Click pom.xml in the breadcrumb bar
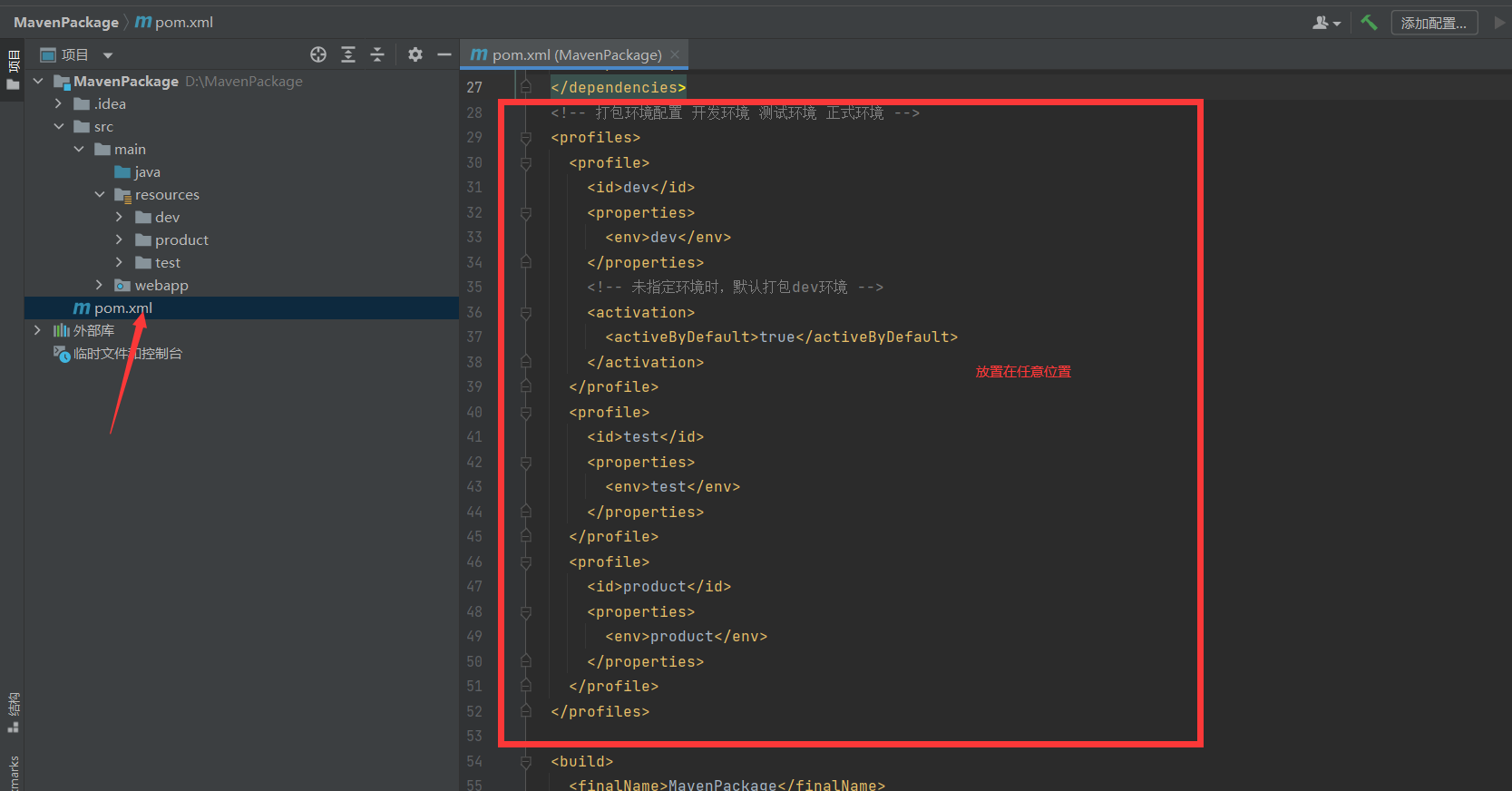The image size is (1512, 791). pyautogui.click(x=175, y=22)
